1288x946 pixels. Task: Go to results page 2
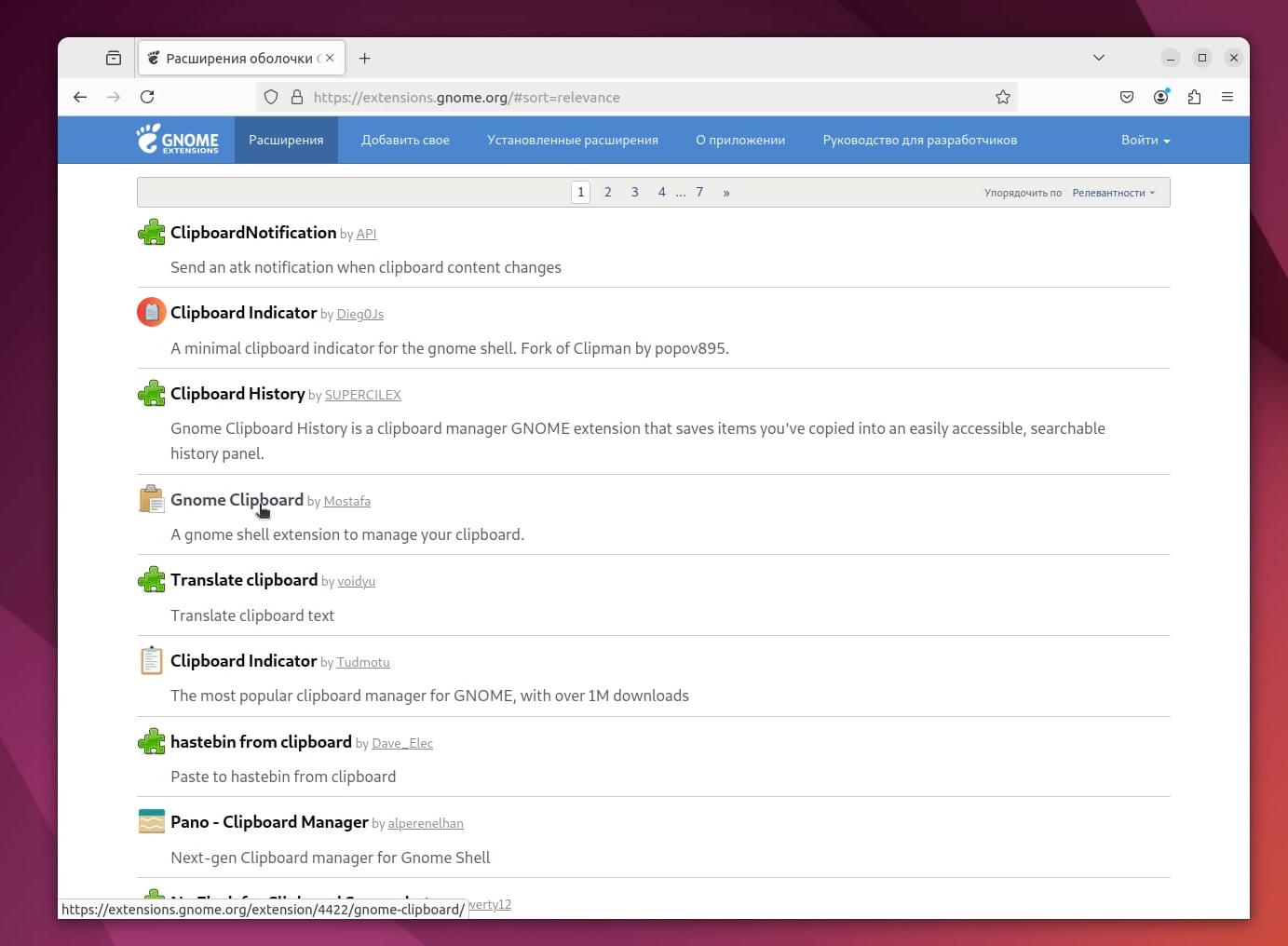pos(608,192)
